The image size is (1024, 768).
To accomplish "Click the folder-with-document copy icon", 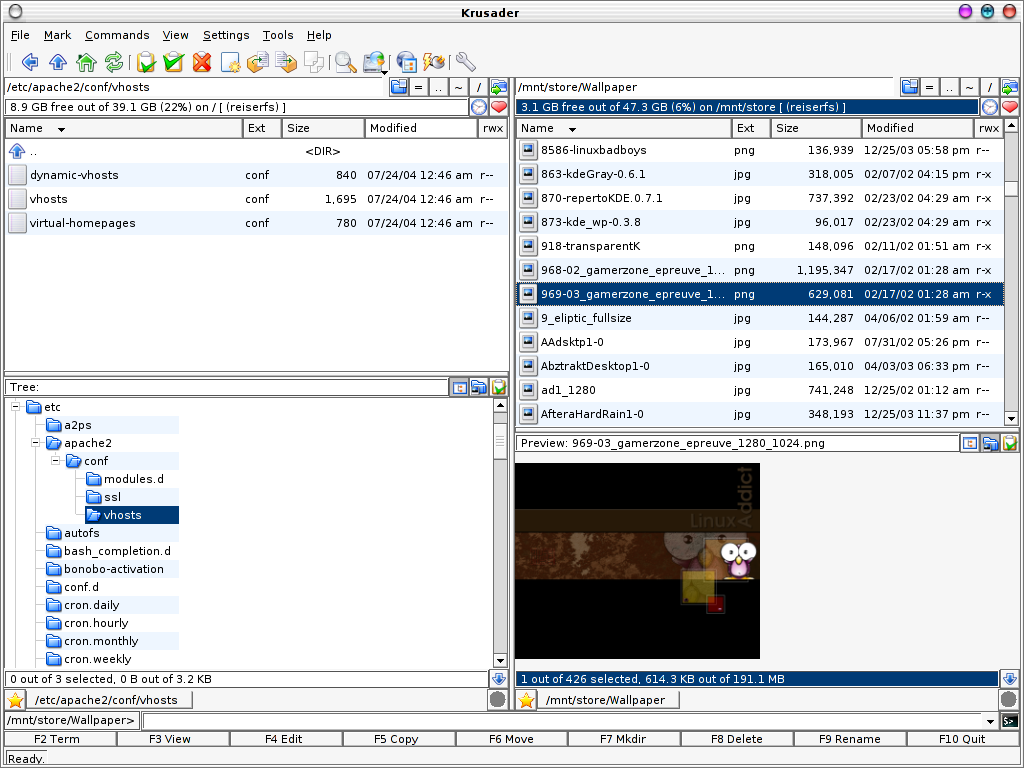I will pos(258,62).
